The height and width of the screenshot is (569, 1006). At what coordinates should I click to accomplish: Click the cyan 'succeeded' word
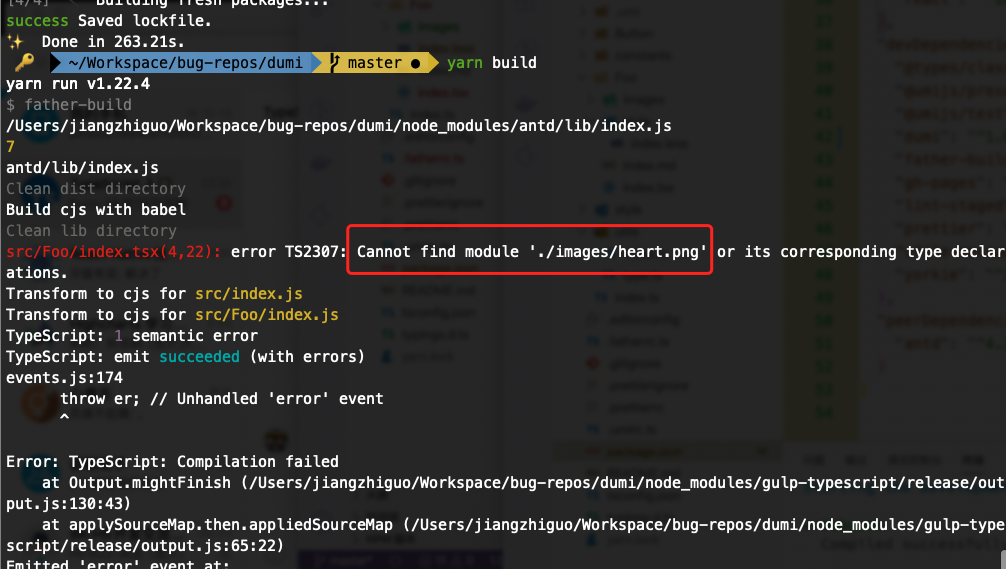pyautogui.click(x=200, y=357)
